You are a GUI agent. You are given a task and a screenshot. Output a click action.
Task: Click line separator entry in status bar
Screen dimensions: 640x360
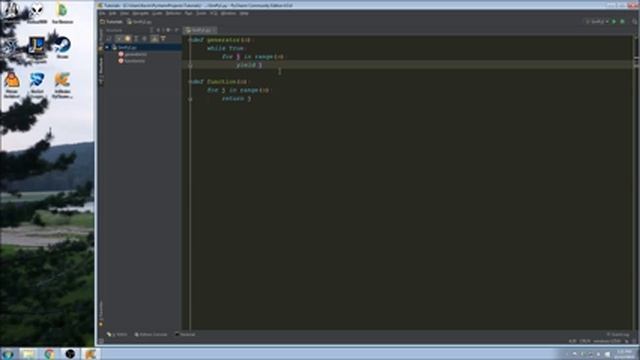click(585, 341)
